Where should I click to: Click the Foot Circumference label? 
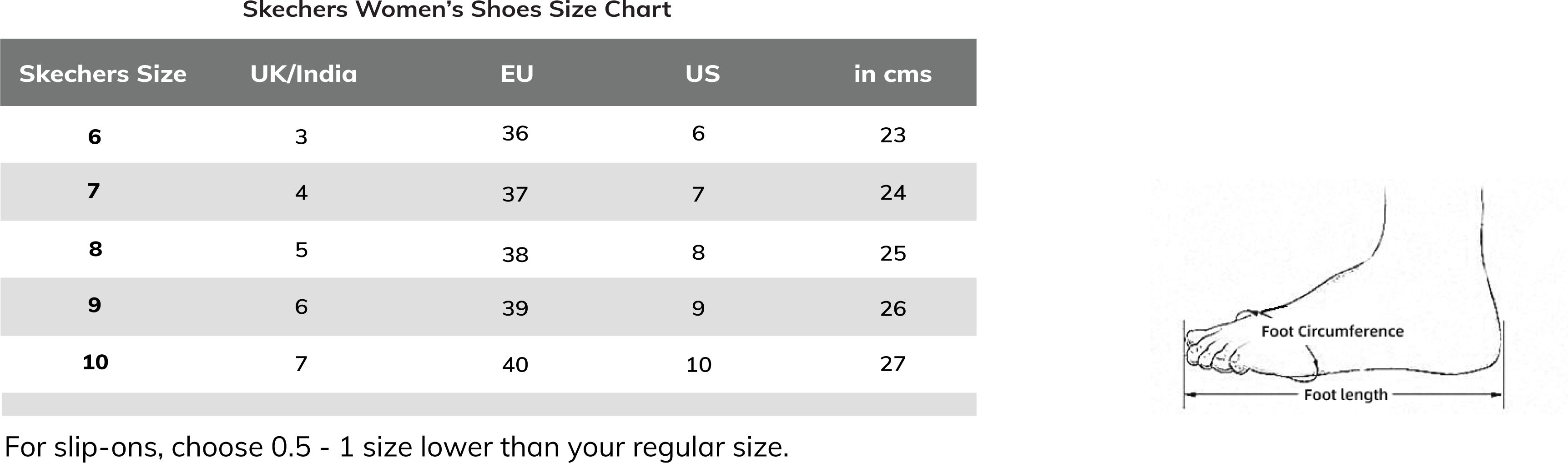point(1332,332)
